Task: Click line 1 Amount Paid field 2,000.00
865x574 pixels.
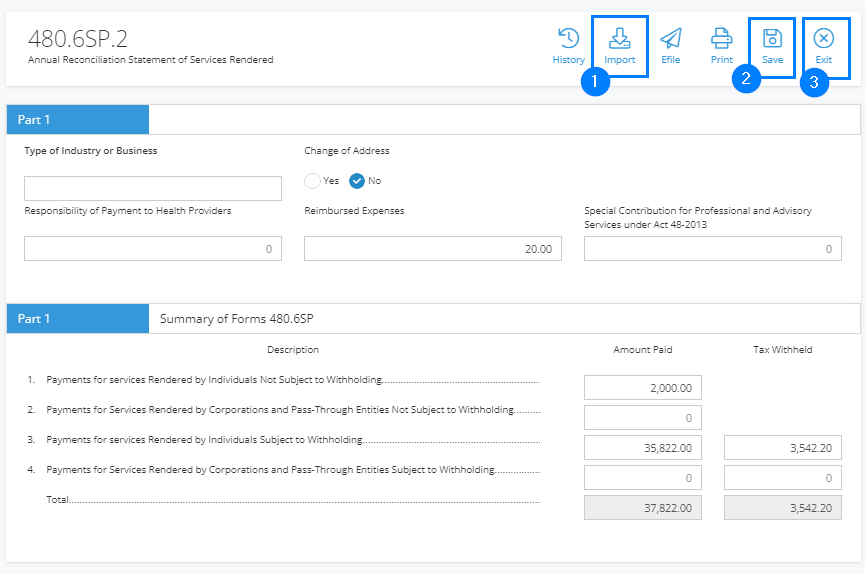Action: pos(643,387)
